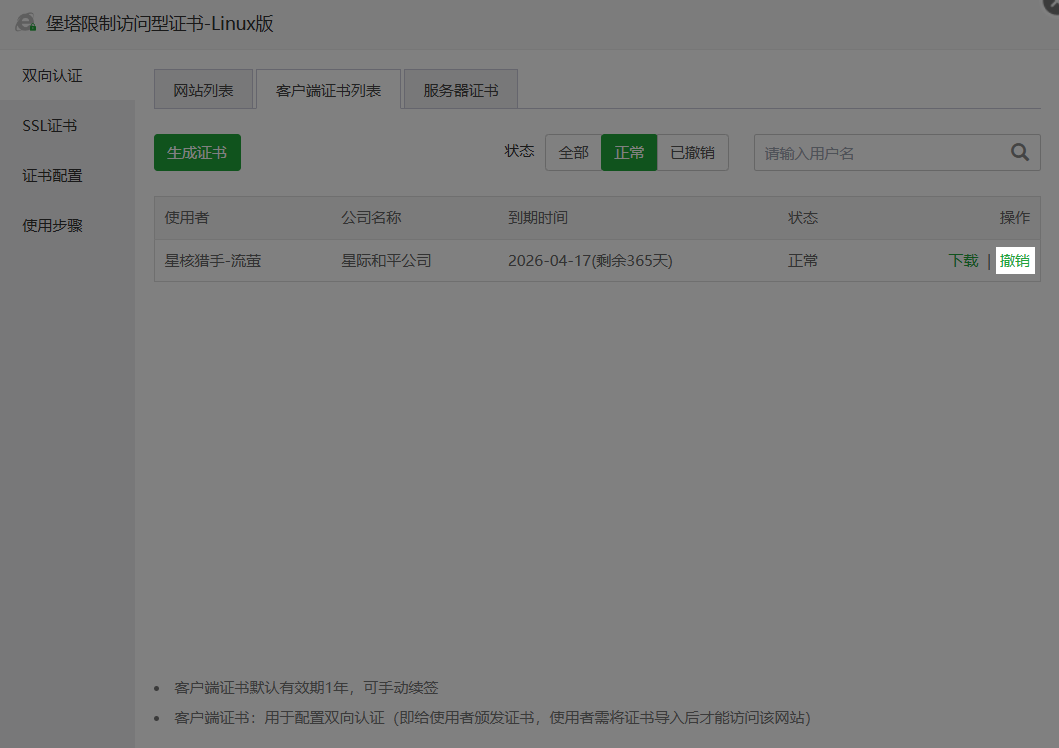The image size is (1059, 748).
Task: Close the plugin window
Action: tap(1051, 5)
